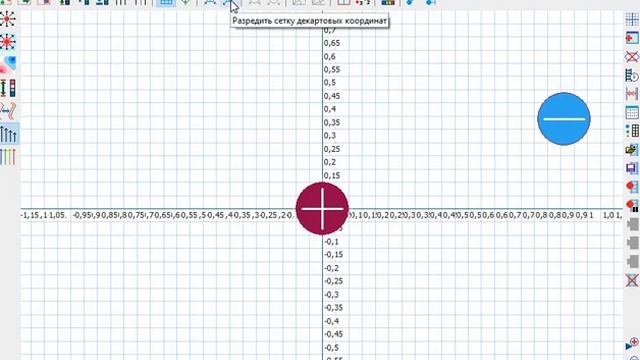Screen dimensions: 640x360
Task: Open the table calendar icon
Action: point(632,112)
